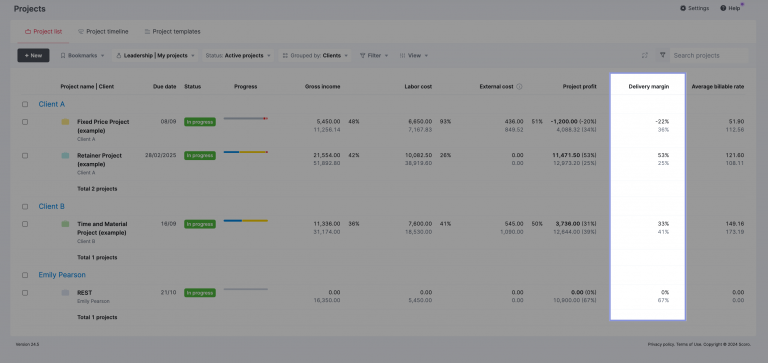Tick the Emily Pearson group checkbox
Screen dimensions: 768x363
point(25,275)
